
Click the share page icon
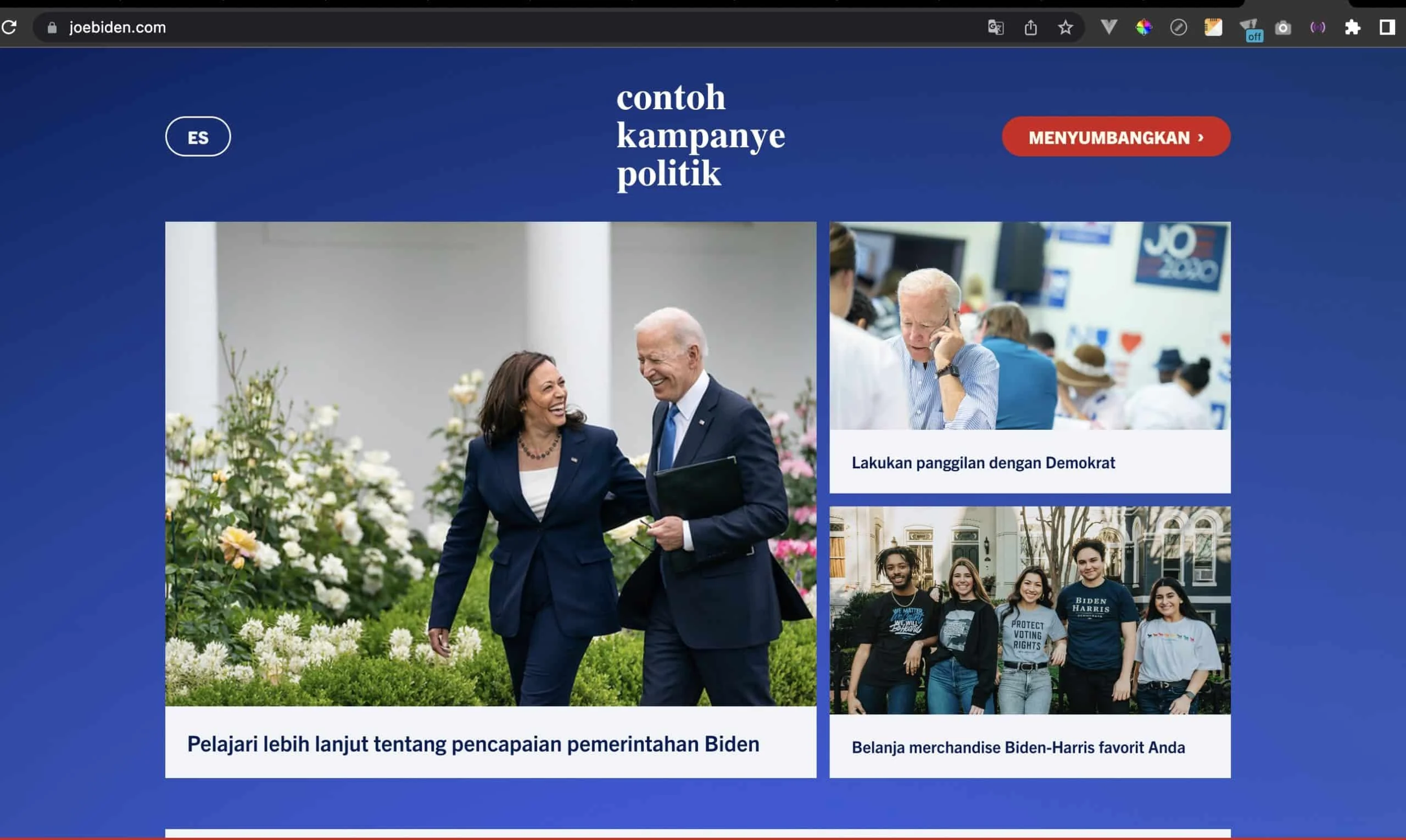click(1030, 27)
